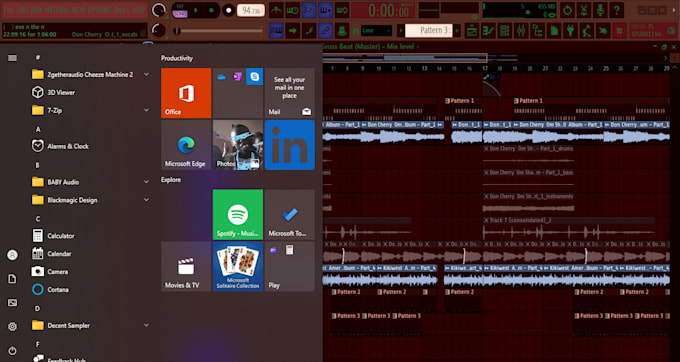The height and width of the screenshot is (362, 680).
Task: Toggle wait for input before playing
Action: tap(293, 10)
